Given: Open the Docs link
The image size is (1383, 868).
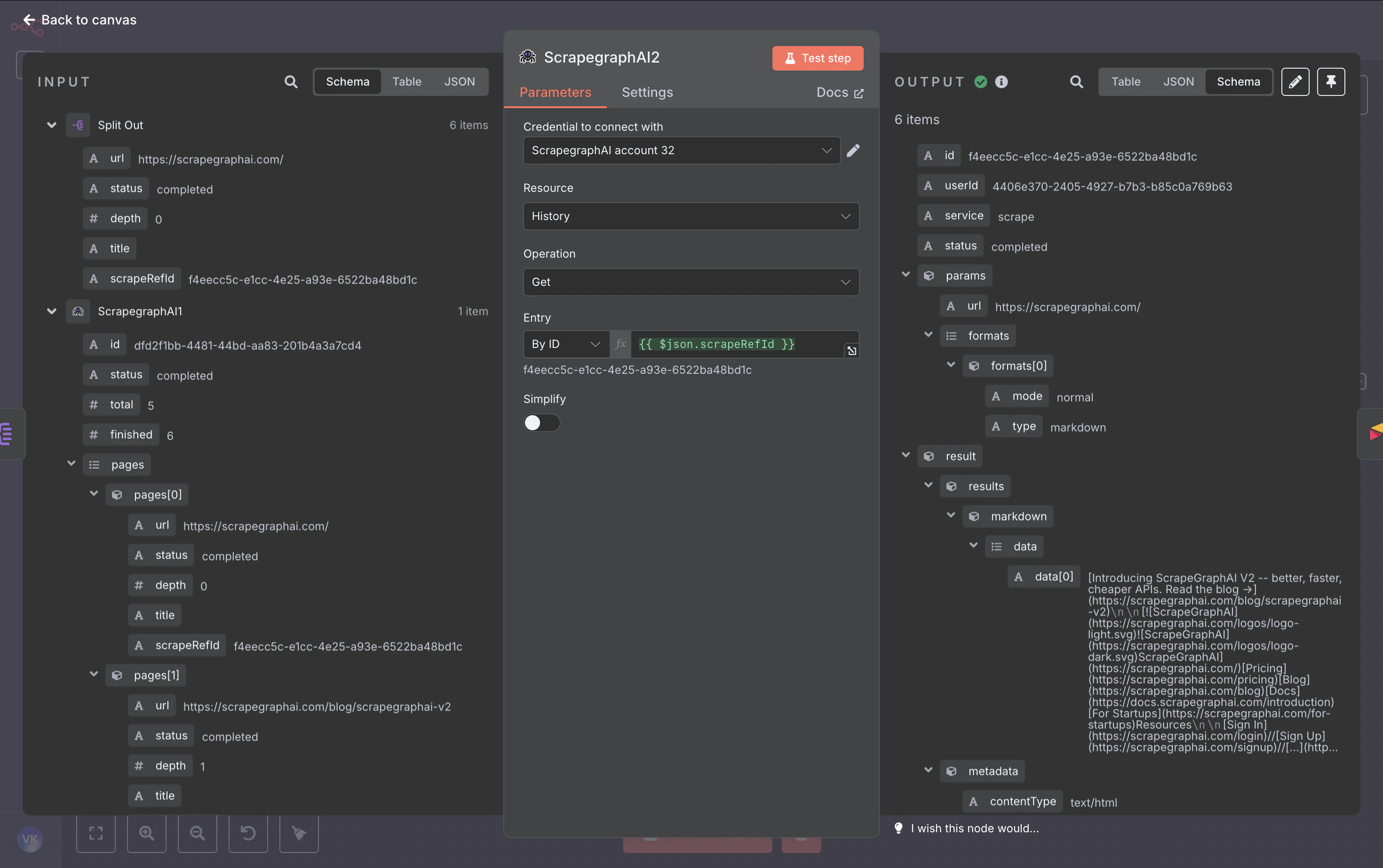Looking at the screenshot, I should click(840, 93).
